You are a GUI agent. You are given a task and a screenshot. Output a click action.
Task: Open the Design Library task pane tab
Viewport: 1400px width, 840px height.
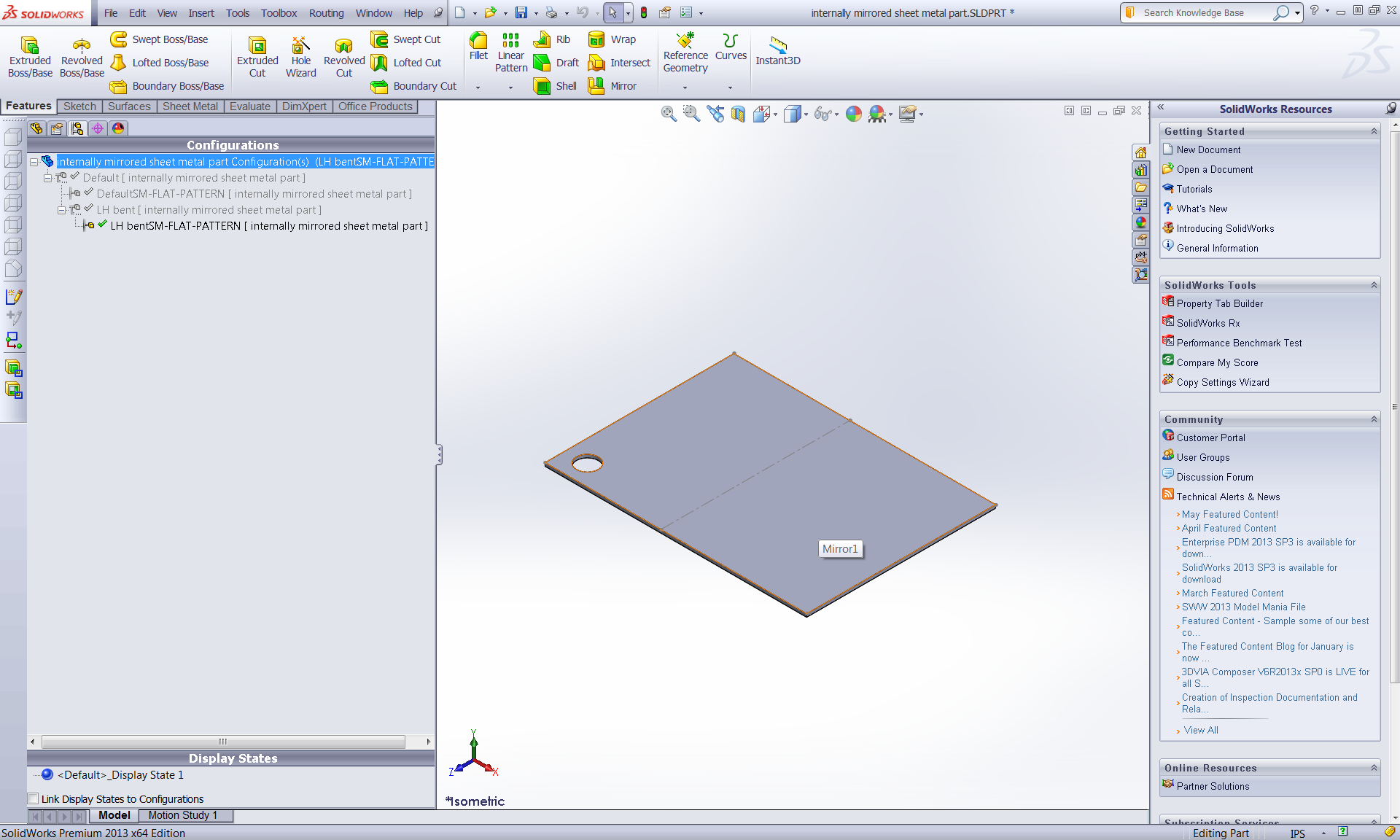(x=1140, y=170)
